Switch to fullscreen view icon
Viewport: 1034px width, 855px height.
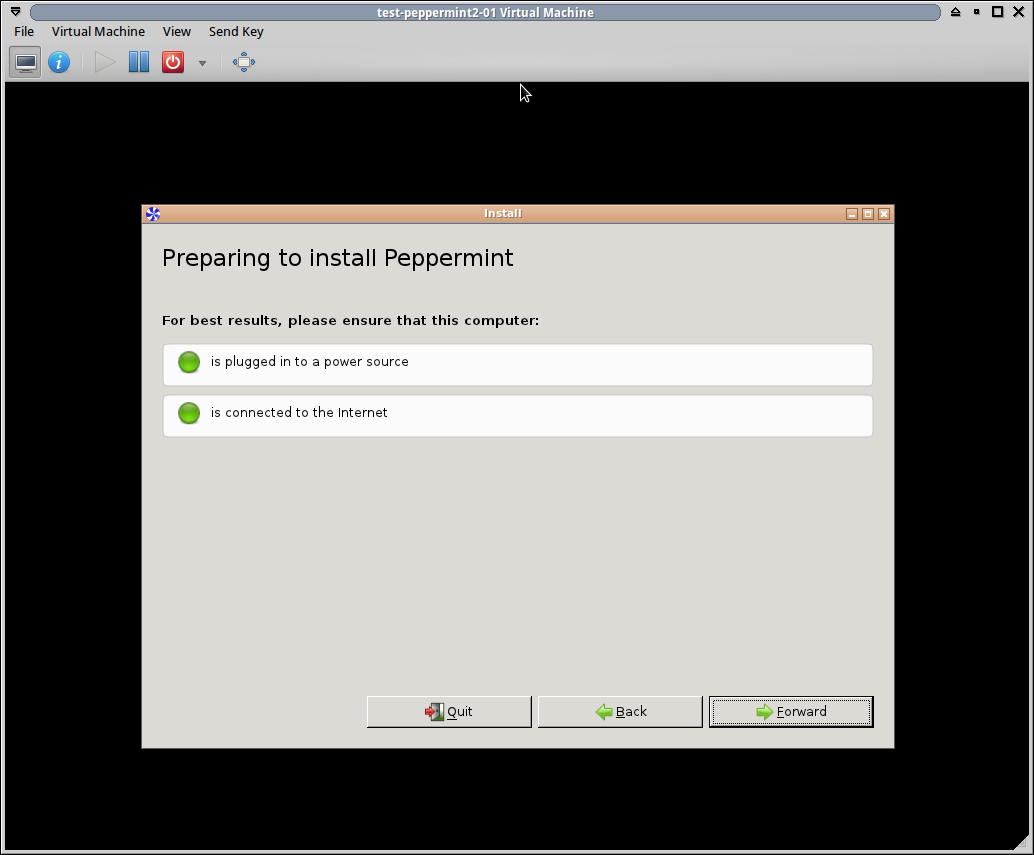coord(244,63)
